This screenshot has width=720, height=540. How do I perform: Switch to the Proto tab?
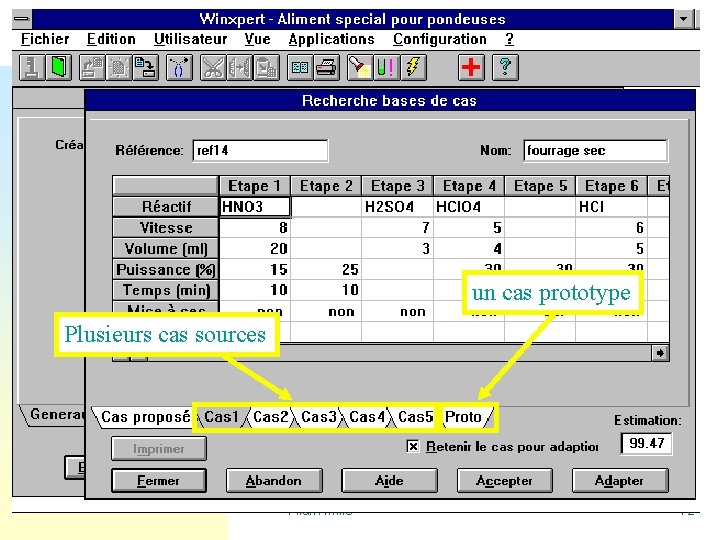[x=464, y=417]
